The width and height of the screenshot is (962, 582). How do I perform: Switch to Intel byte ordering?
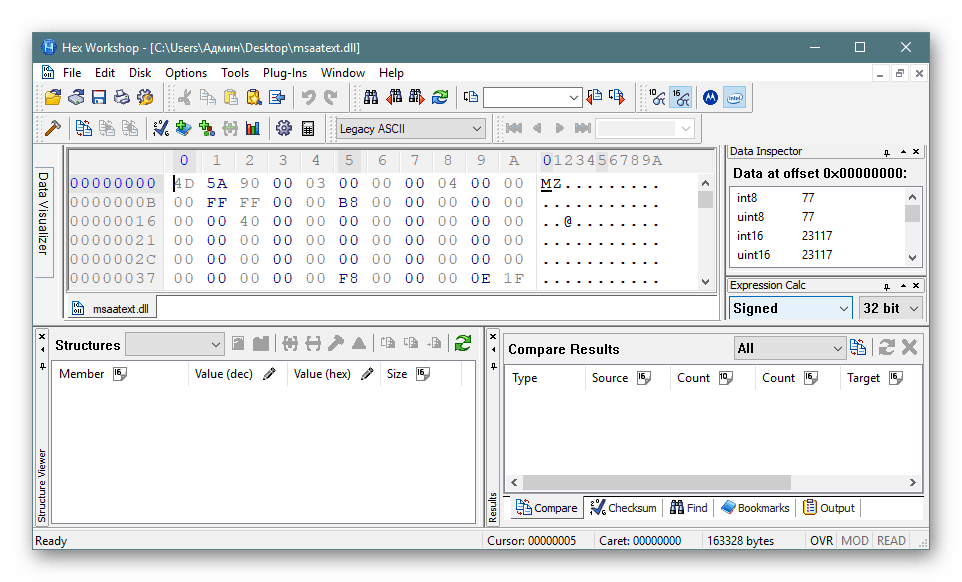pos(734,97)
